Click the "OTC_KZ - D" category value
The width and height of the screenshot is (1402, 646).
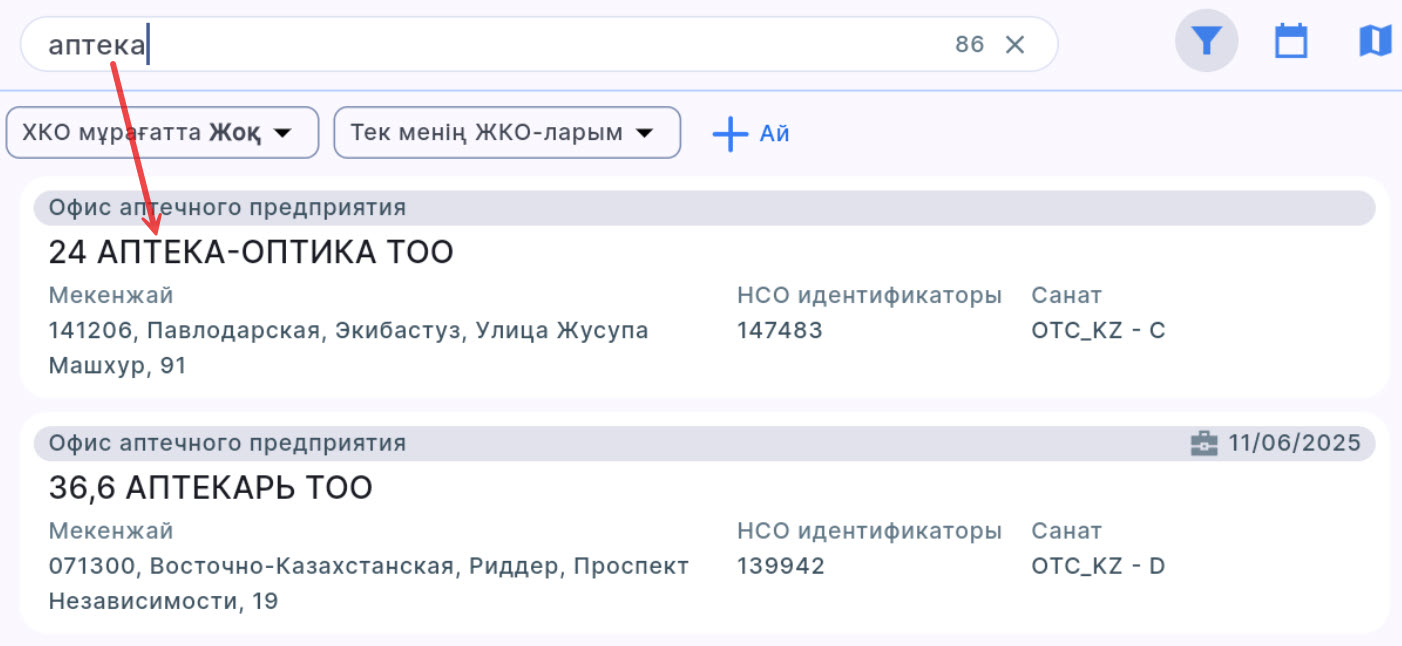[x=1098, y=566]
